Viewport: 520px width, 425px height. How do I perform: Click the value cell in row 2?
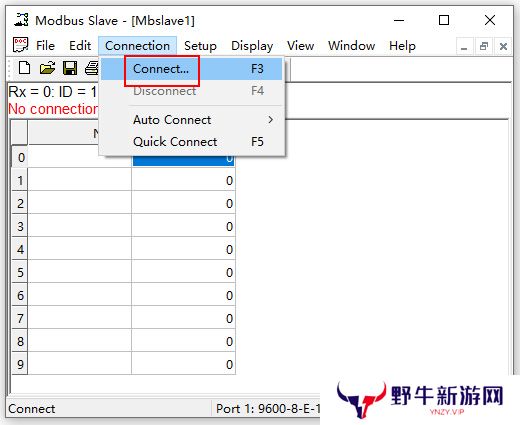tap(183, 203)
